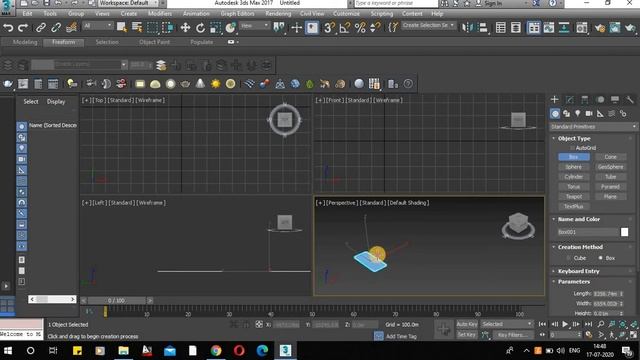Activate the Select and Rotate tool
Screen dimensions: 640x360
[200, 28]
